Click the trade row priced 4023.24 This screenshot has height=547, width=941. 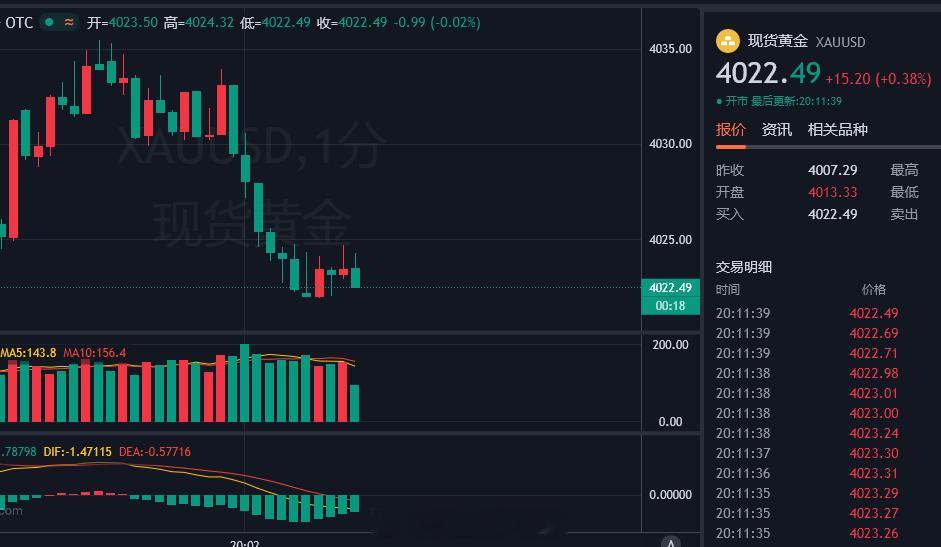(807, 433)
